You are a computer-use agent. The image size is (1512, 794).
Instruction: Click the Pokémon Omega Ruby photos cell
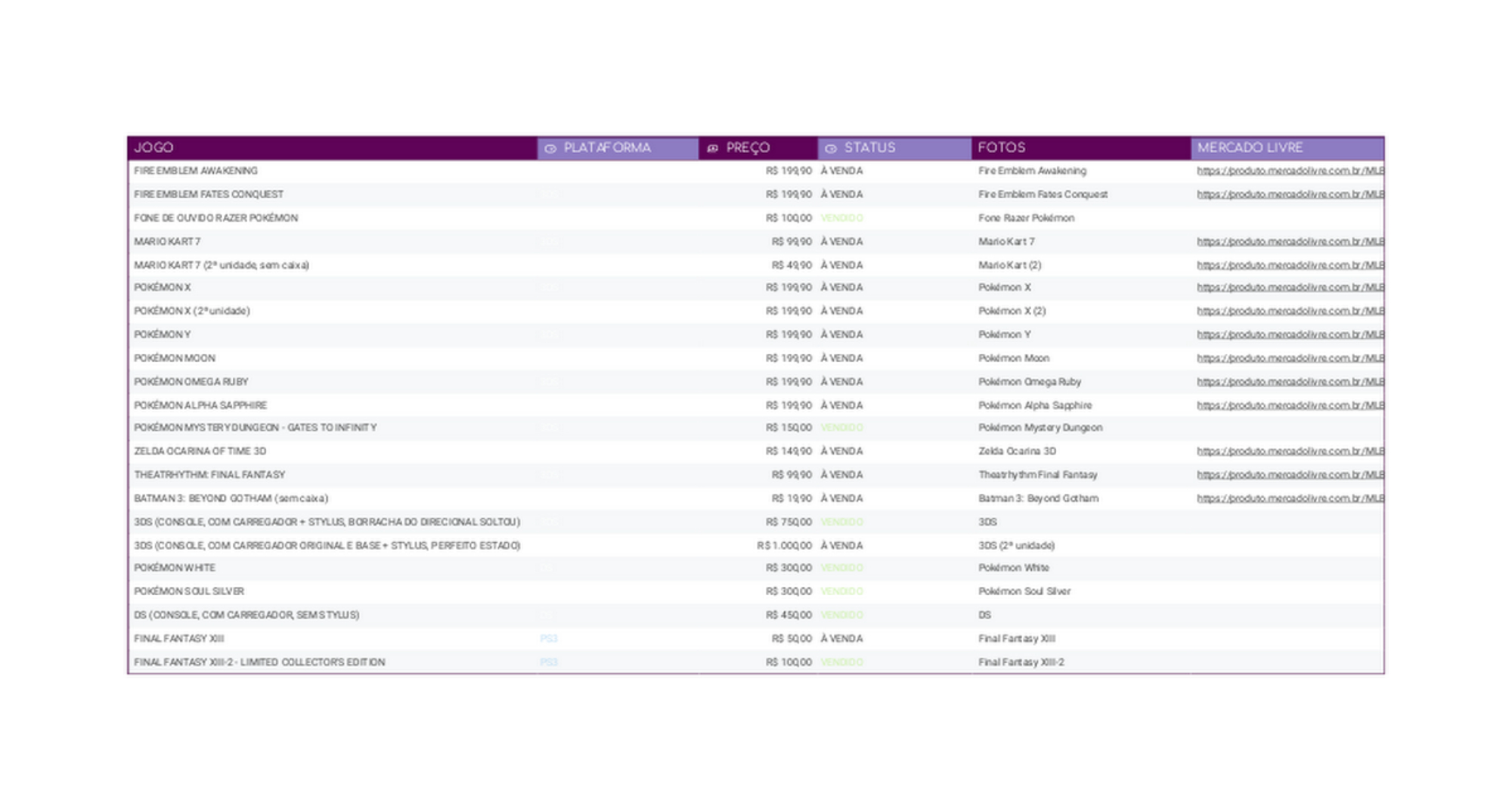click(1029, 382)
